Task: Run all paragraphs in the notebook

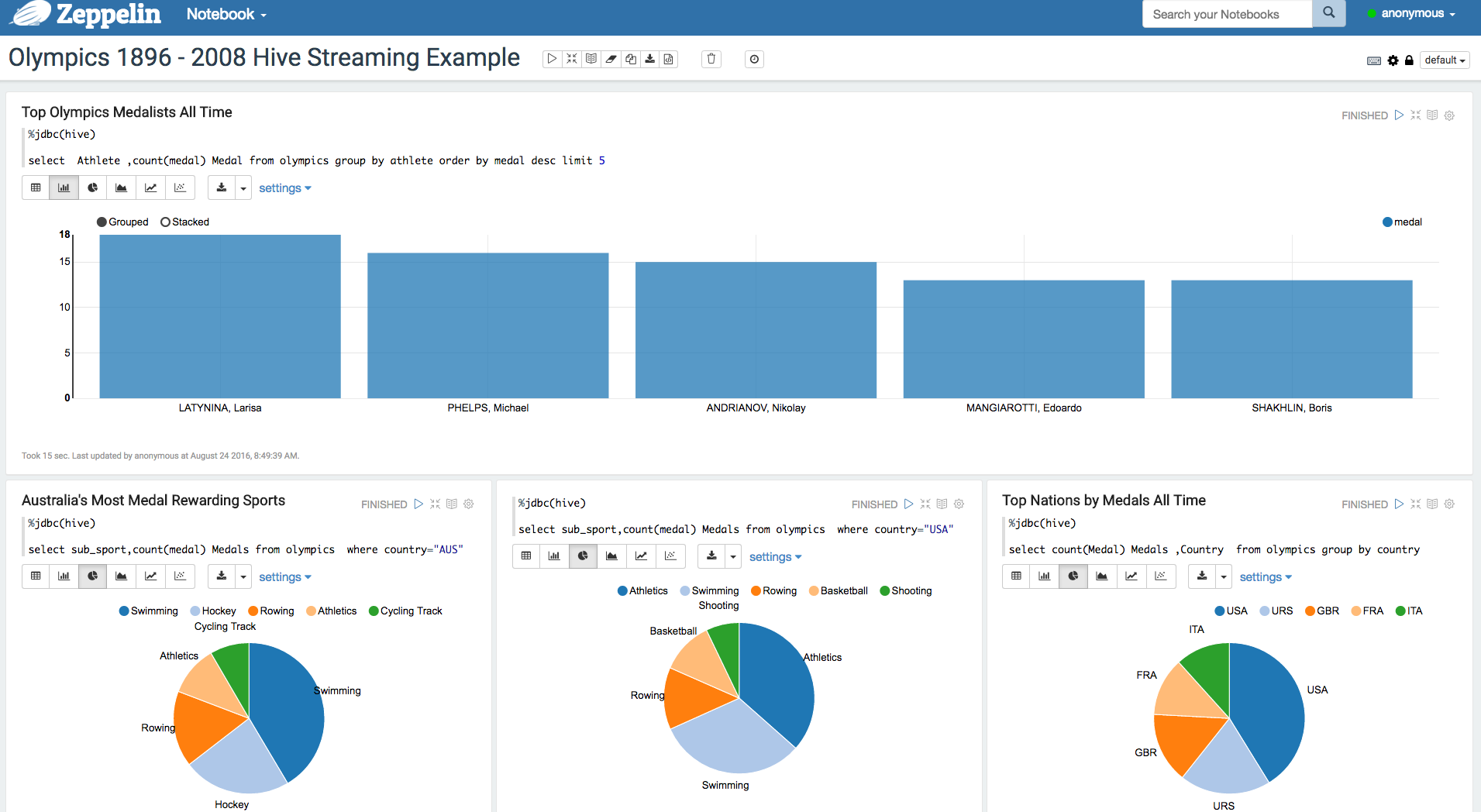Action: click(552, 59)
